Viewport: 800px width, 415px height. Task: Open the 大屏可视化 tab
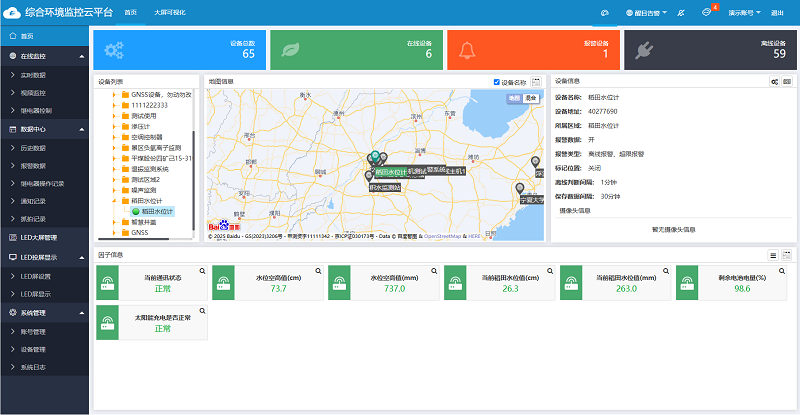(168, 12)
